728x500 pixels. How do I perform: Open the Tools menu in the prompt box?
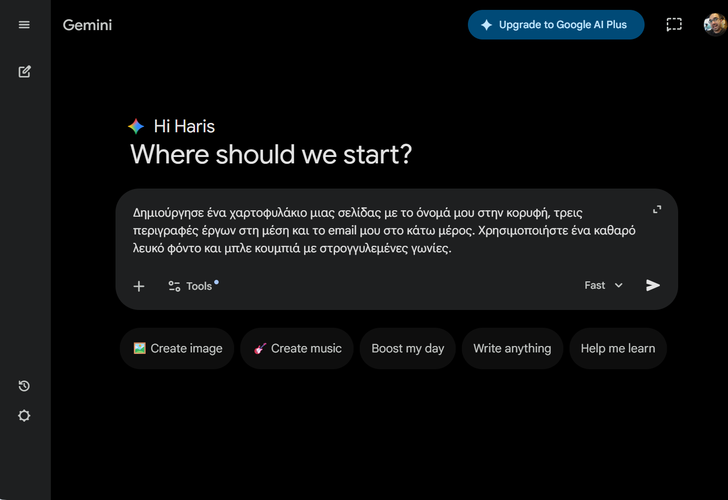[191, 286]
